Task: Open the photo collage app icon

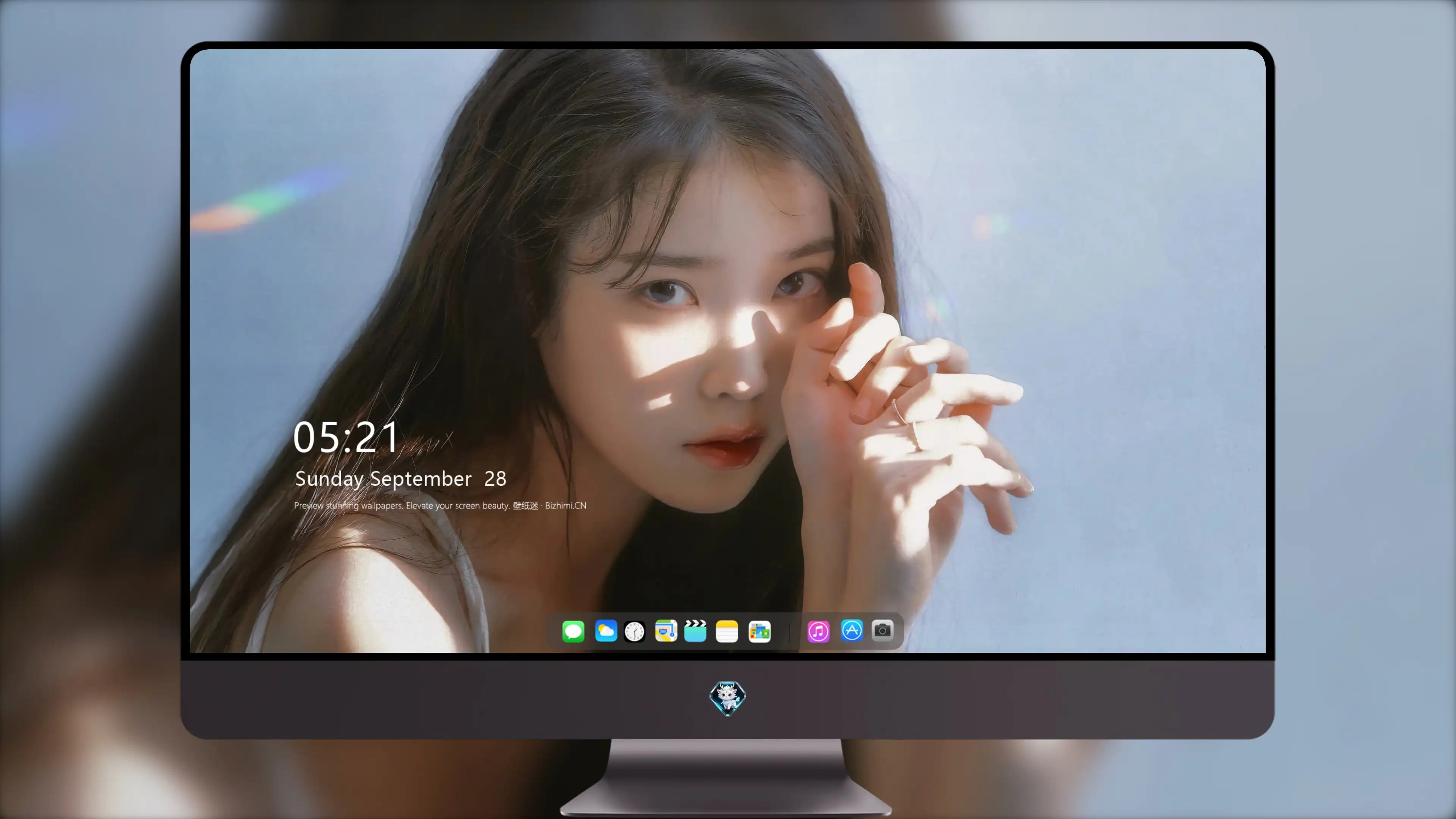Action: [759, 631]
